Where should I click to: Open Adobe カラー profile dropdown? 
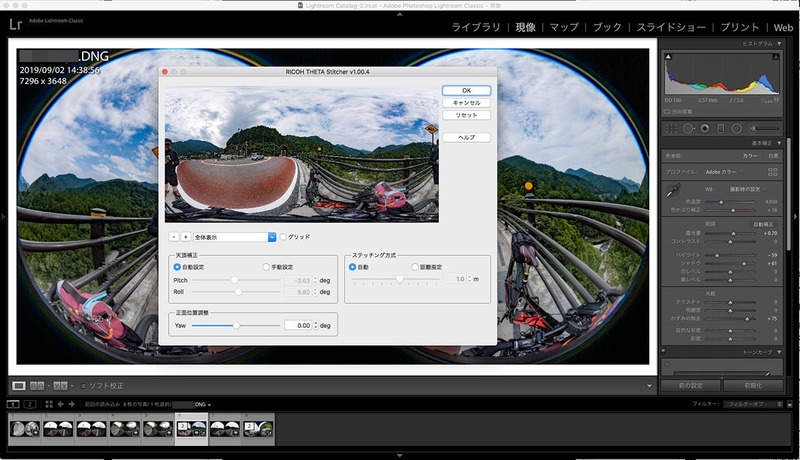point(724,172)
